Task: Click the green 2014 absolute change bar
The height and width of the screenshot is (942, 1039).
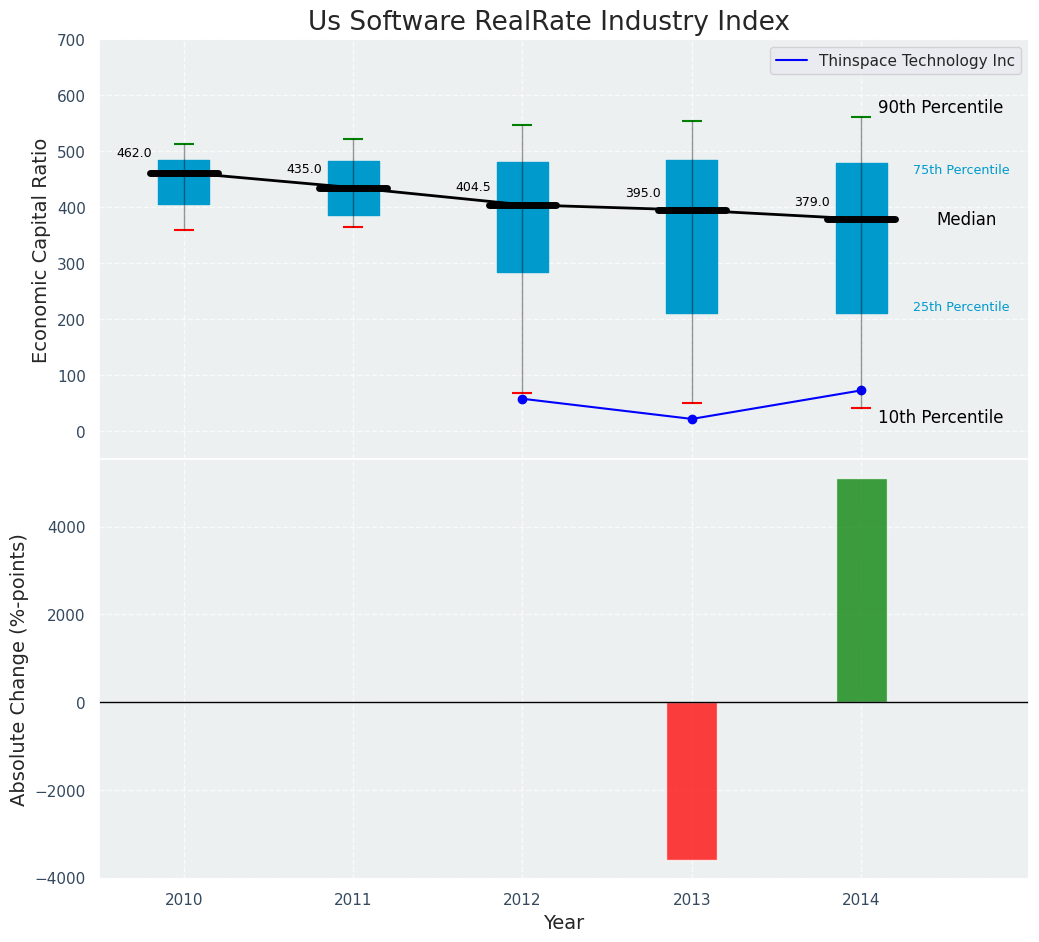Action: [861, 591]
